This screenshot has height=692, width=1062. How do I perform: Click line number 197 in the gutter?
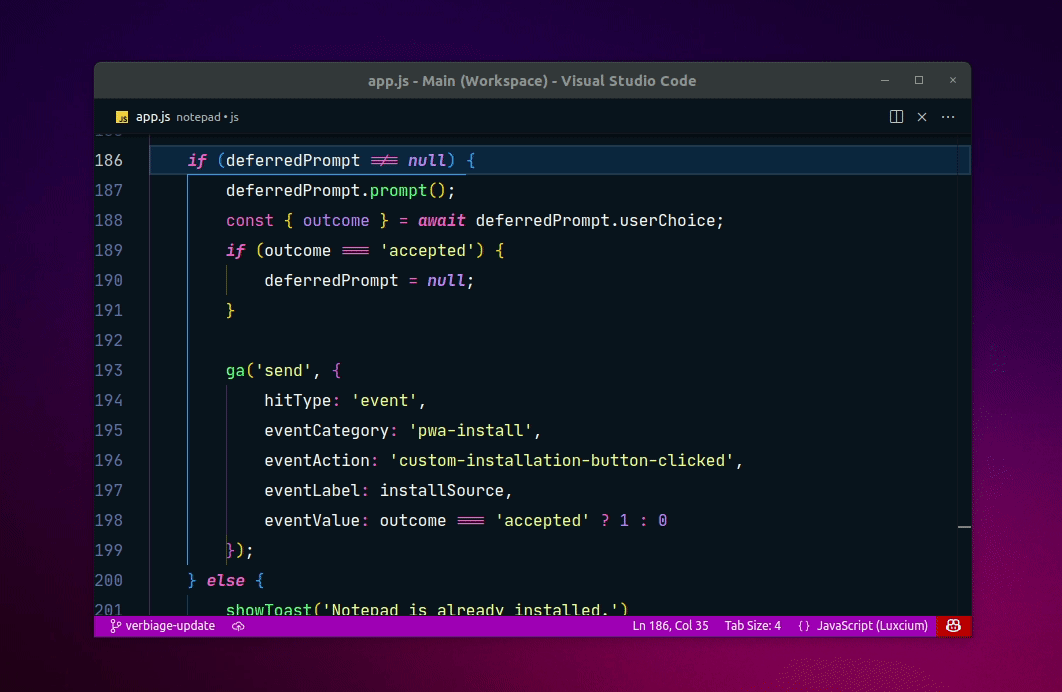click(x=109, y=490)
